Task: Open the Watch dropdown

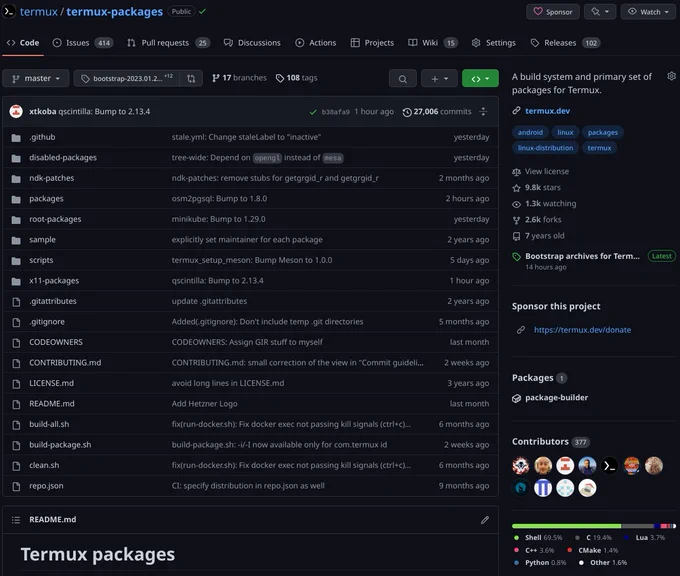Action: click(648, 12)
